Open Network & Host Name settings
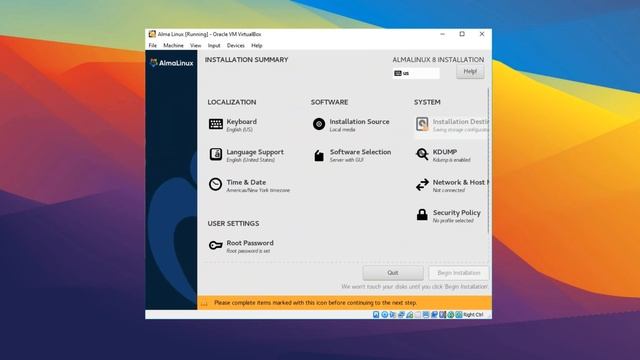Screen dimensions: 640x360 (451, 185)
